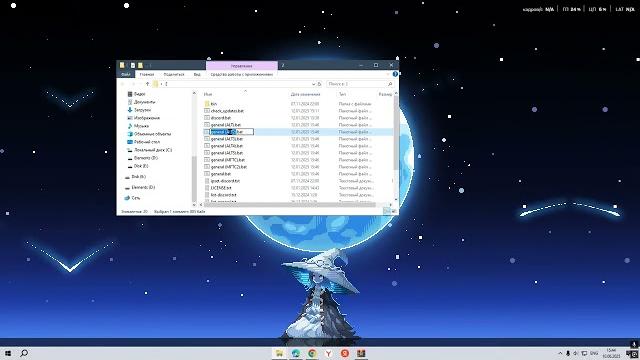The image size is (640, 360).
Task: Open the Explorer help question mark icon
Action: 395,74
